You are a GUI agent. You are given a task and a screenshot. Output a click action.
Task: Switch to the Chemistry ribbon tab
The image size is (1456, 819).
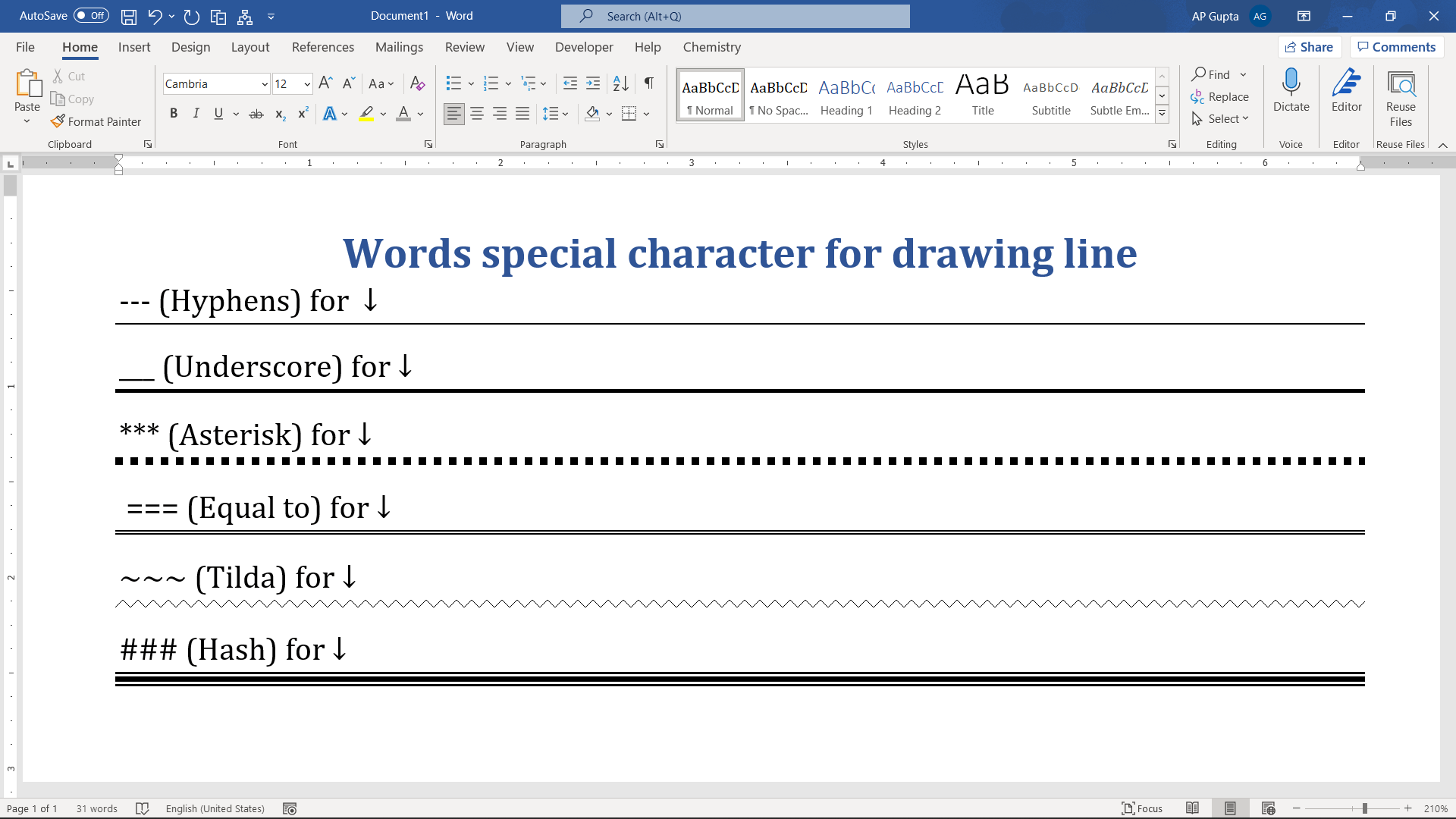click(x=711, y=47)
